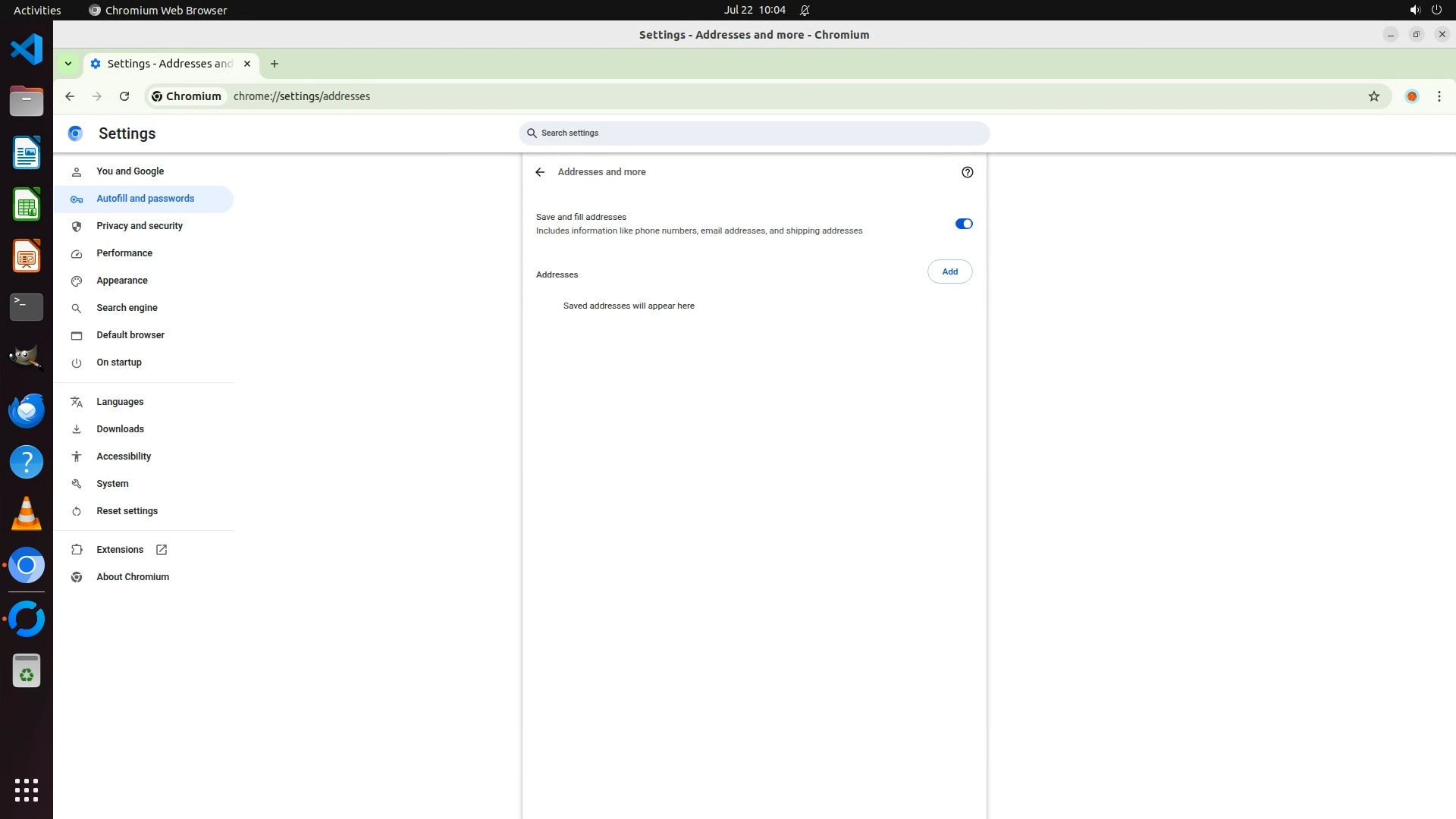The width and height of the screenshot is (1456, 819).
Task: Add a new address
Action: point(949,271)
